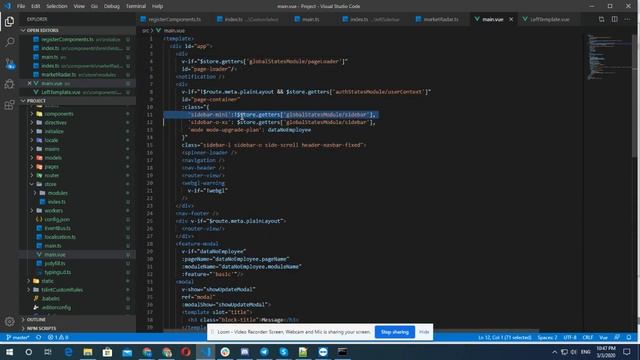Expand the workers folder
This screenshot has height=360, width=640.
[x=53, y=211]
